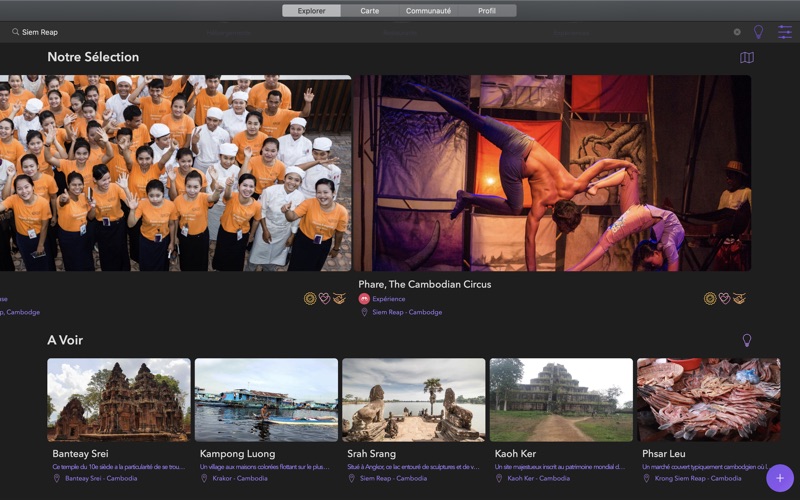Click the handshake icon under Phare circus

[x=739, y=298]
